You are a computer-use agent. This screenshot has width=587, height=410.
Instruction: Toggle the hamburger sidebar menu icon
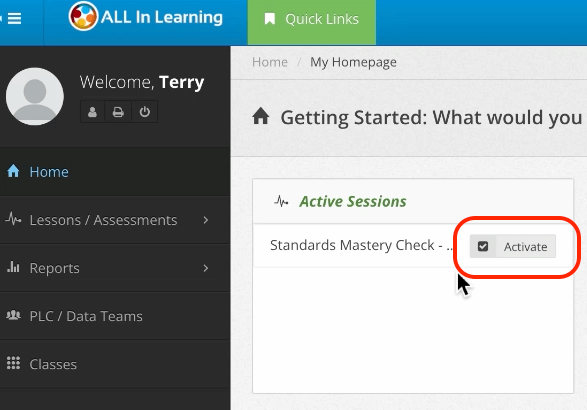(x=14, y=18)
